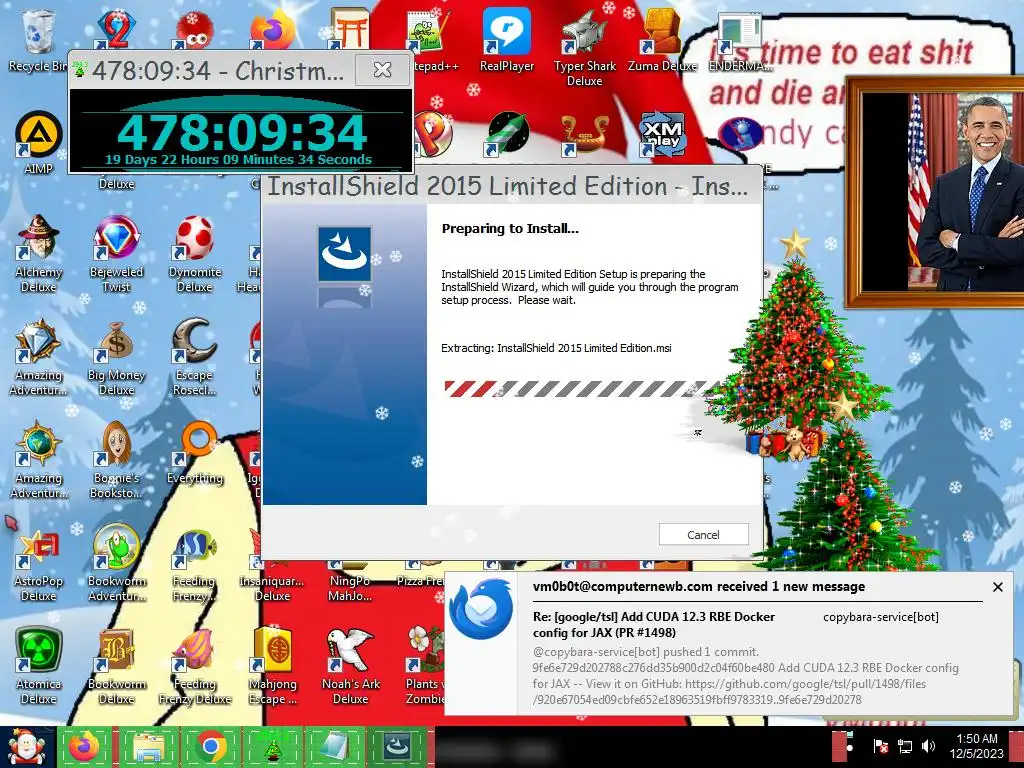Launch Zuma Deluxe desktop shortcut

pos(662,39)
